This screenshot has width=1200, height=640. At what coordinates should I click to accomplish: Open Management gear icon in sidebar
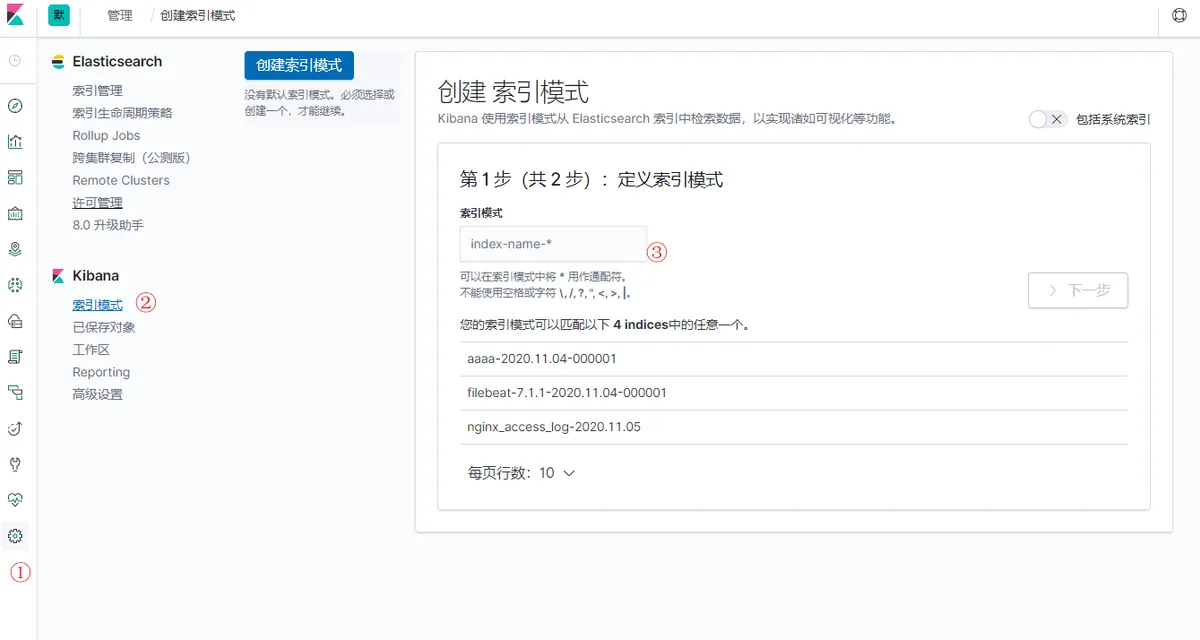pyautogui.click(x=15, y=536)
